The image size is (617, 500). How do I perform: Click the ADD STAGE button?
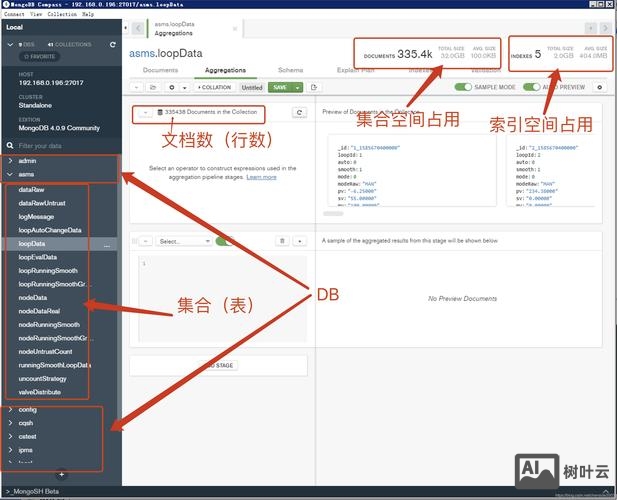pyautogui.click(x=219, y=365)
